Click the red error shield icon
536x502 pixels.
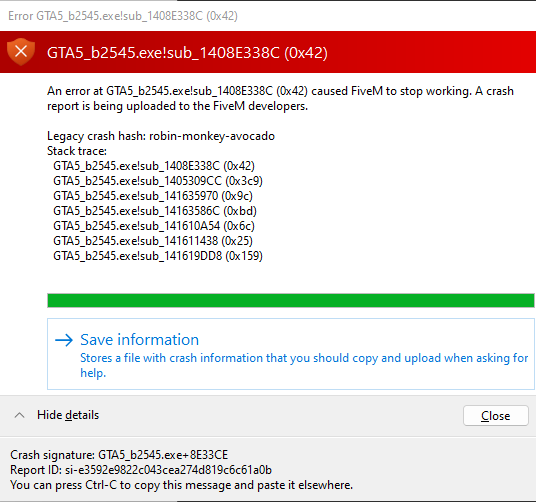coord(21,52)
